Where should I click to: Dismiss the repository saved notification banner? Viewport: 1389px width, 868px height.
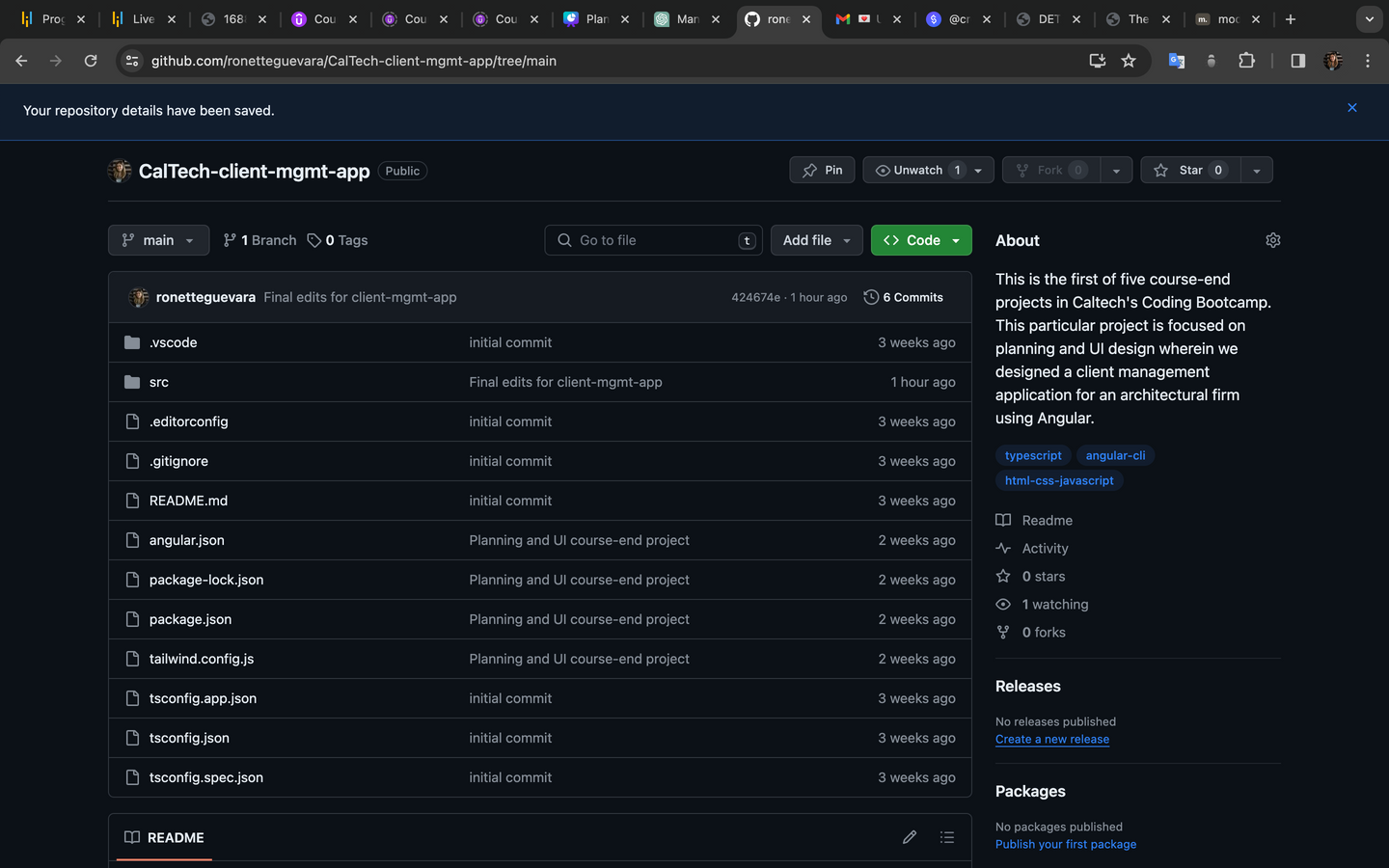(1351, 108)
